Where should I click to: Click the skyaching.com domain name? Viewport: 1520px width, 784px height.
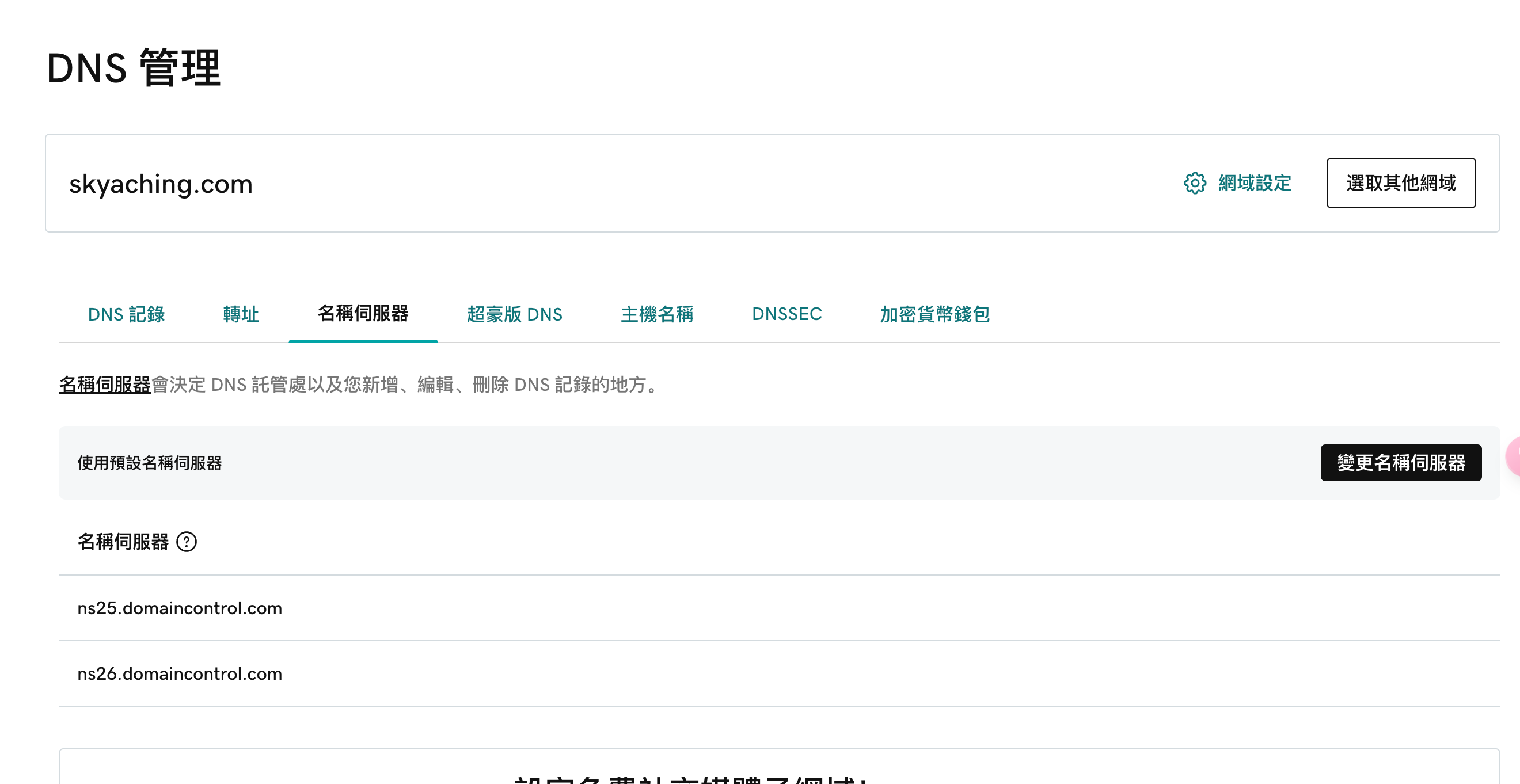pyautogui.click(x=161, y=184)
